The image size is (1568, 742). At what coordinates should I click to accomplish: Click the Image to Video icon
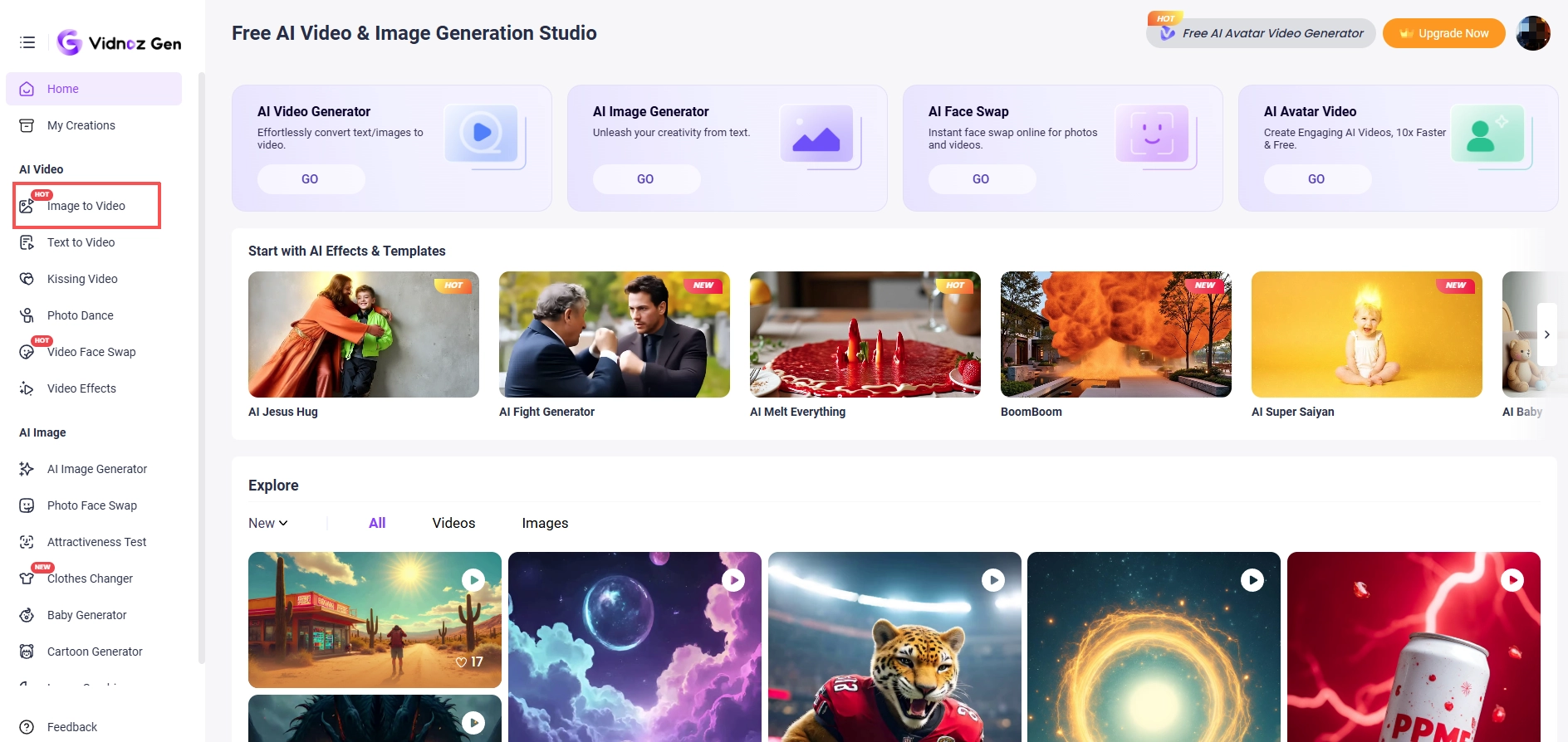click(27, 206)
